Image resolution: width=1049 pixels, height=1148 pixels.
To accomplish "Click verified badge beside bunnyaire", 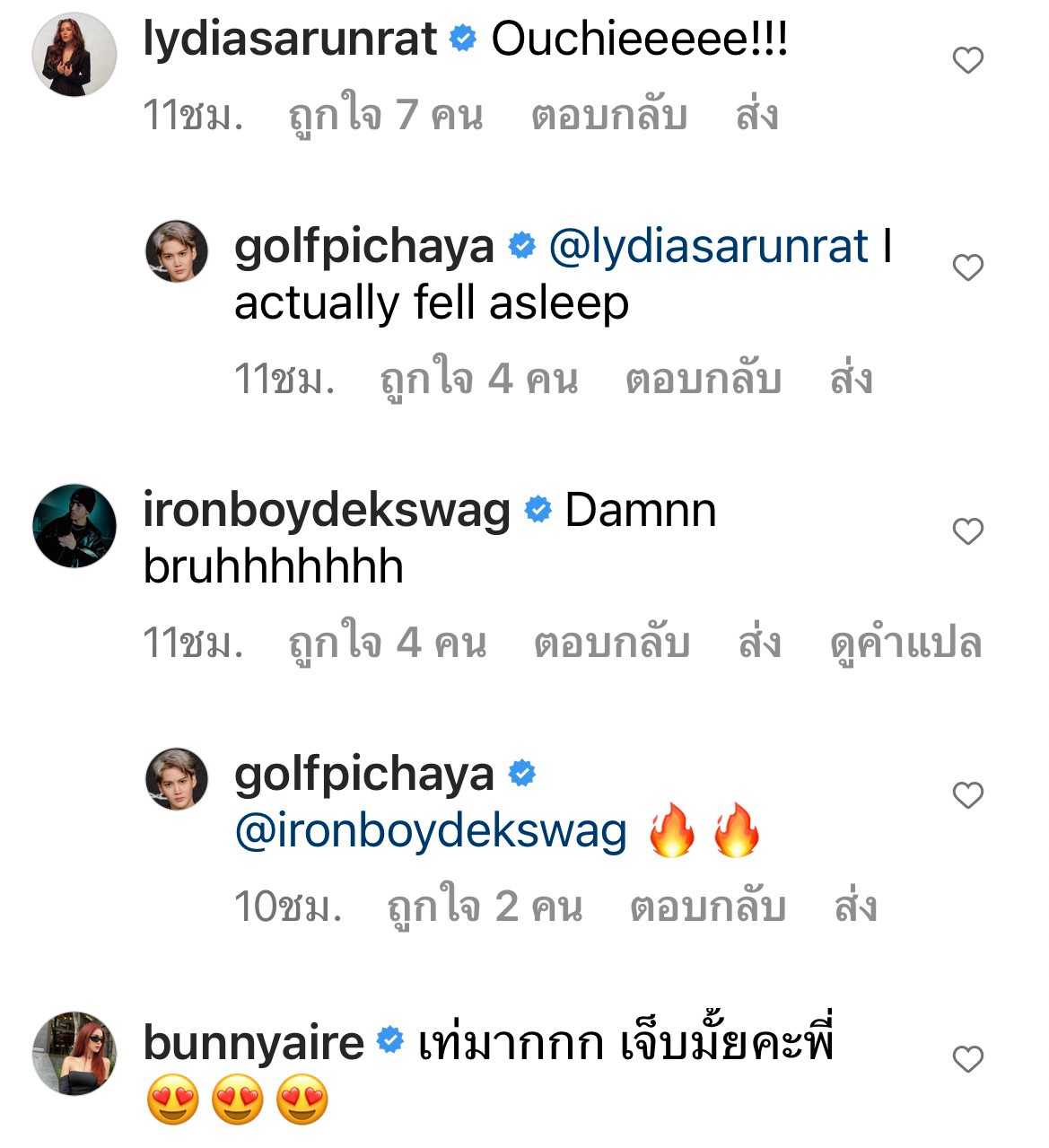I will point(391,1039).
